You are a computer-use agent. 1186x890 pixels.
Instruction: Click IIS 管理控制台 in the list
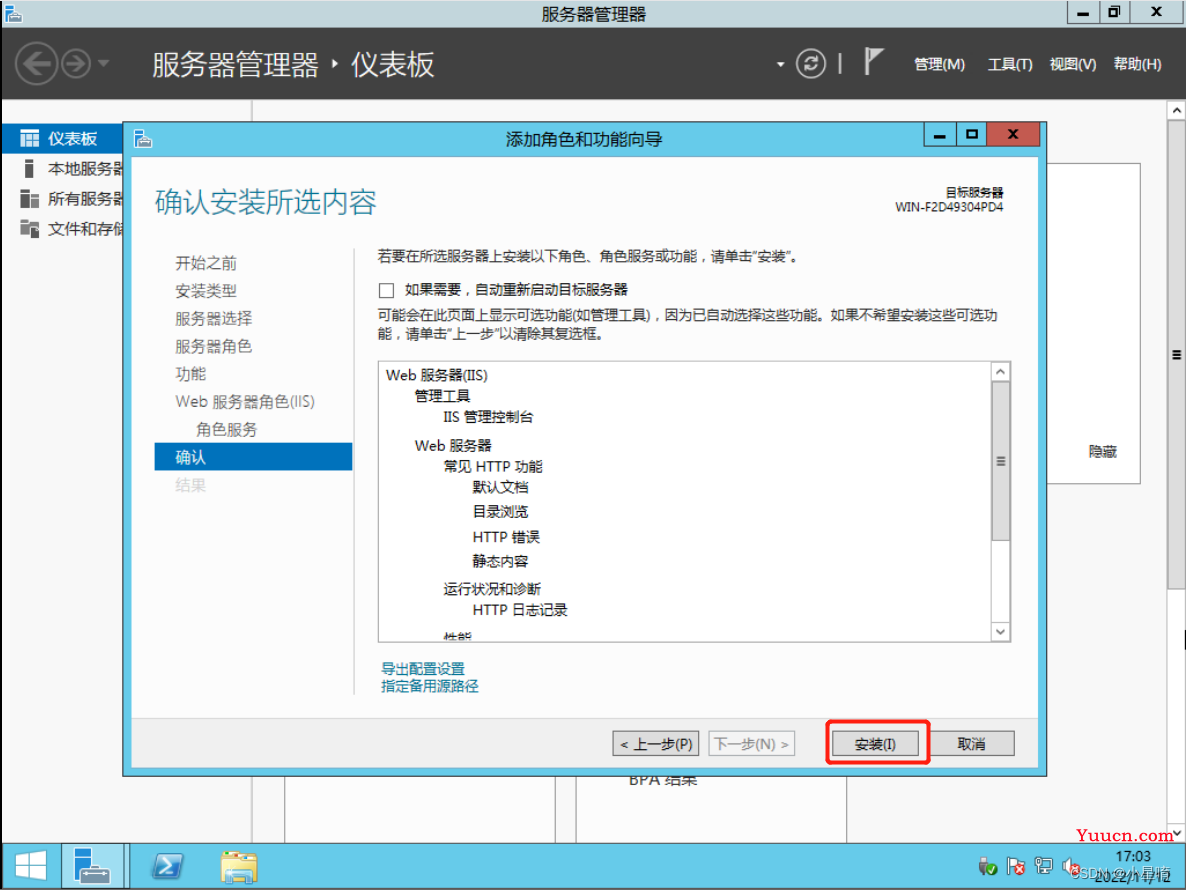click(x=488, y=417)
